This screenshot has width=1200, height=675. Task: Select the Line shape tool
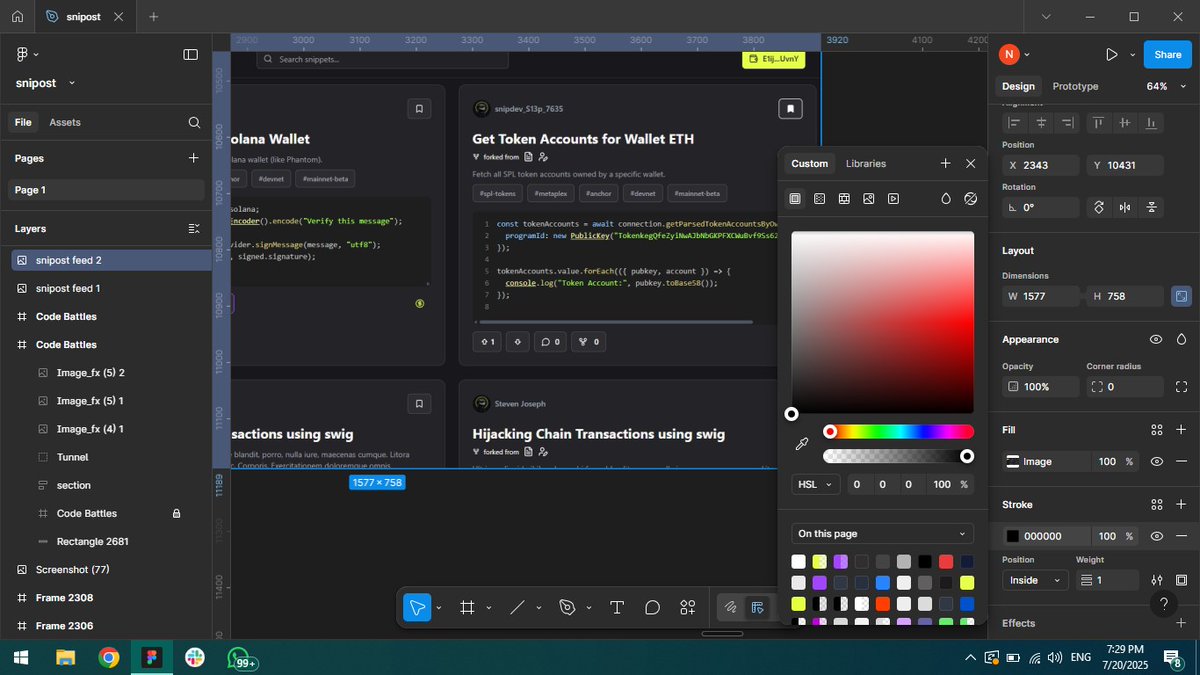[x=517, y=607]
